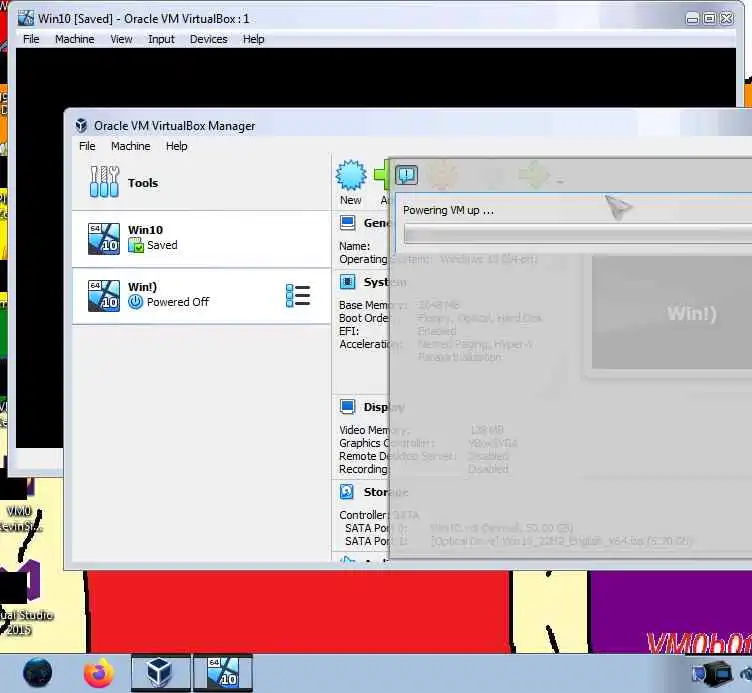Open Input menu in Win10 VM window
The height and width of the screenshot is (693, 752).
[161, 39]
